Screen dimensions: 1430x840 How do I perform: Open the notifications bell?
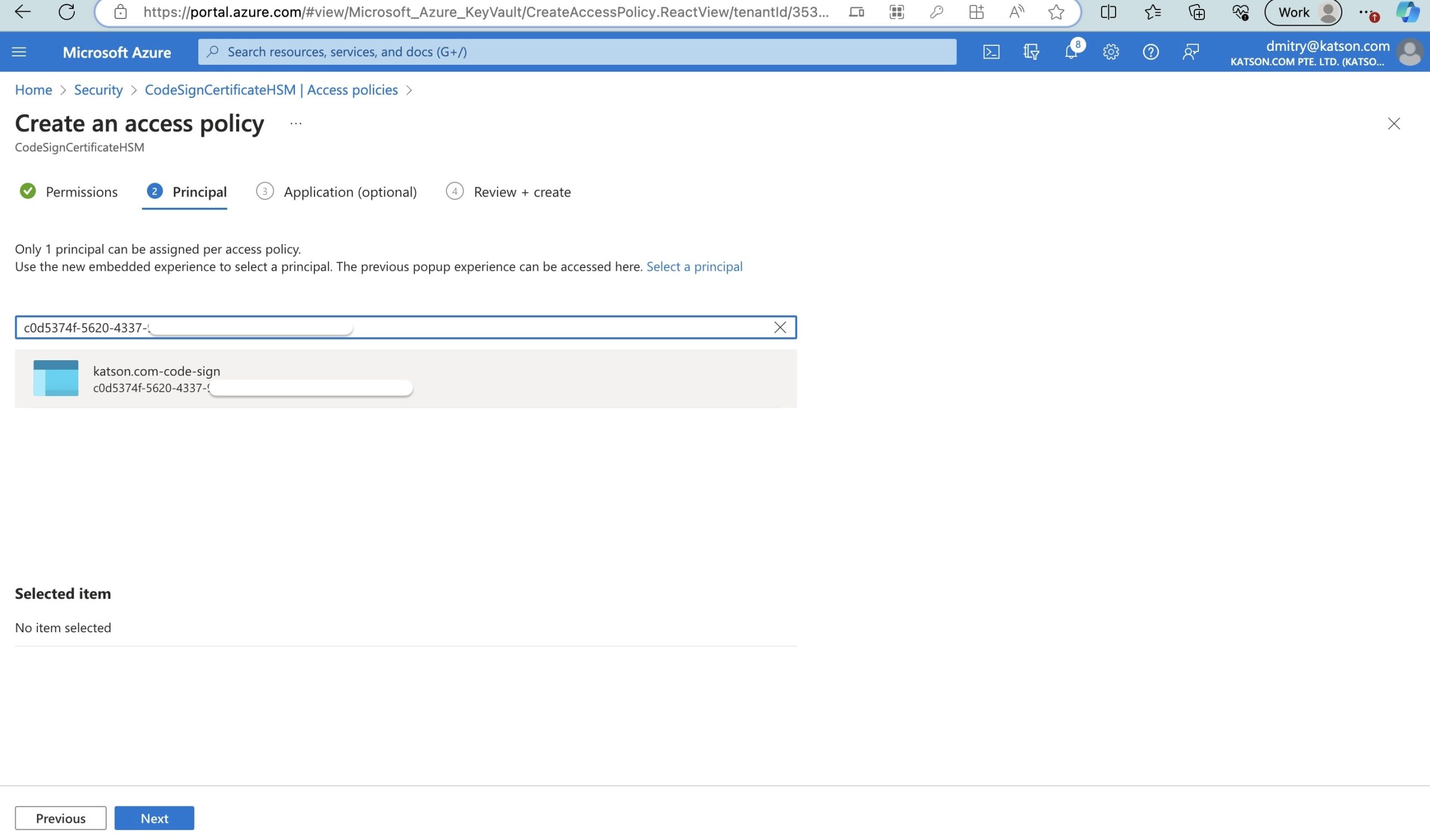[x=1071, y=52]
